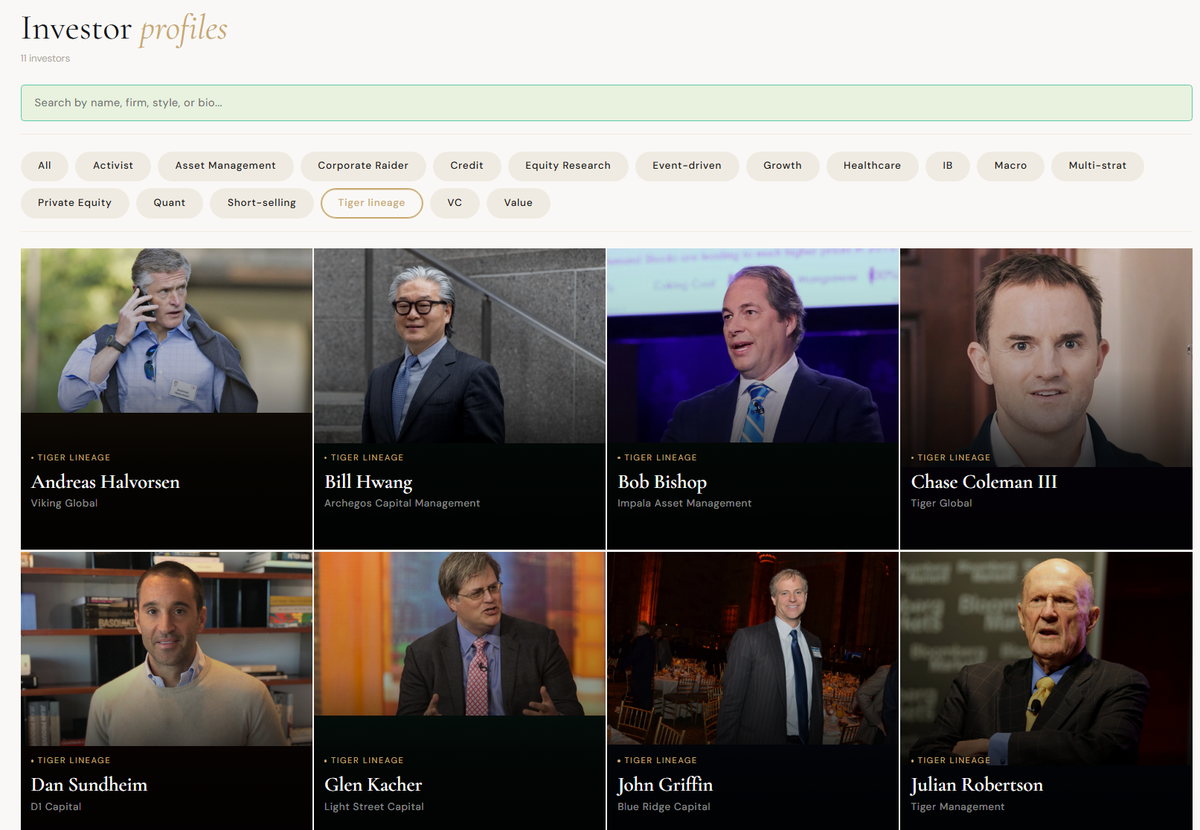This screenshot has width=1200, height=830.
Task: Click the Glen Kacher name heading
Action: click(373, 785)
